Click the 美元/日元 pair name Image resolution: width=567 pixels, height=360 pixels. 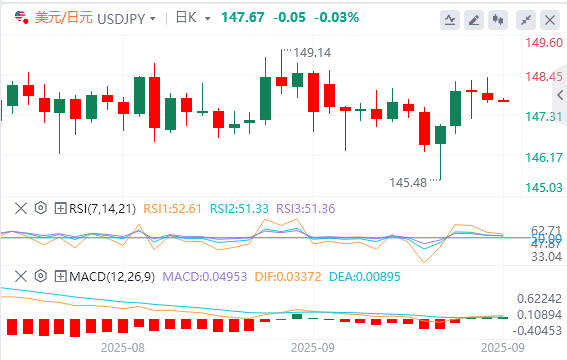pos(64,18)
